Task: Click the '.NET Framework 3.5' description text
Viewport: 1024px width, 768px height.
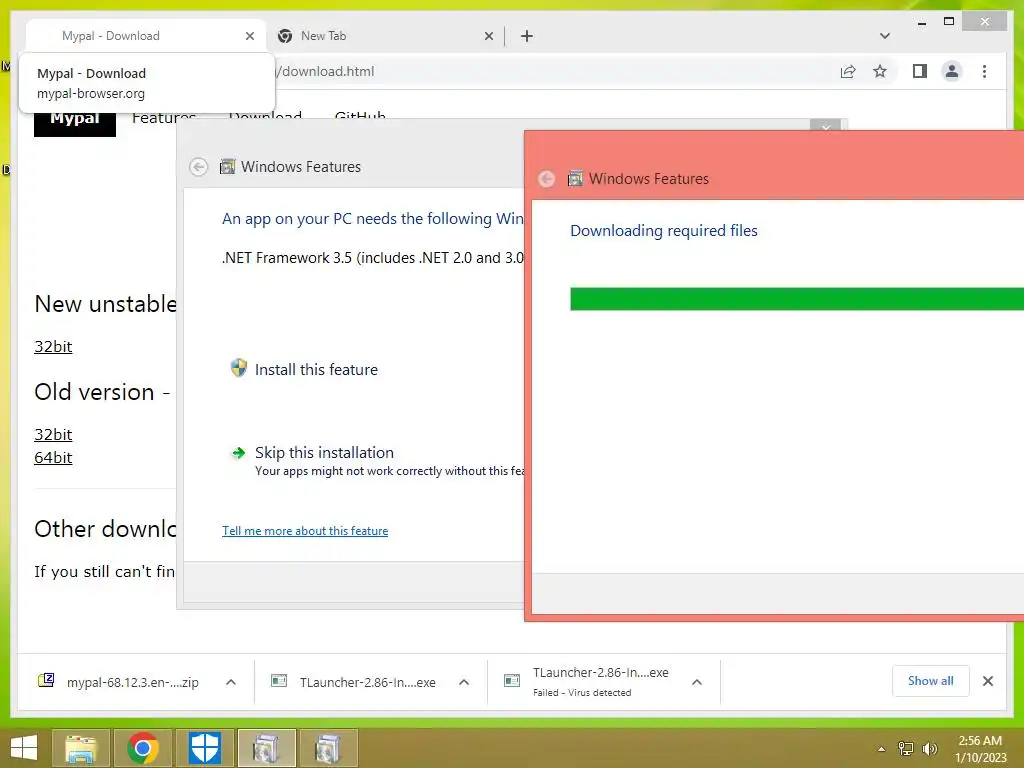Action: coord(373,258)
